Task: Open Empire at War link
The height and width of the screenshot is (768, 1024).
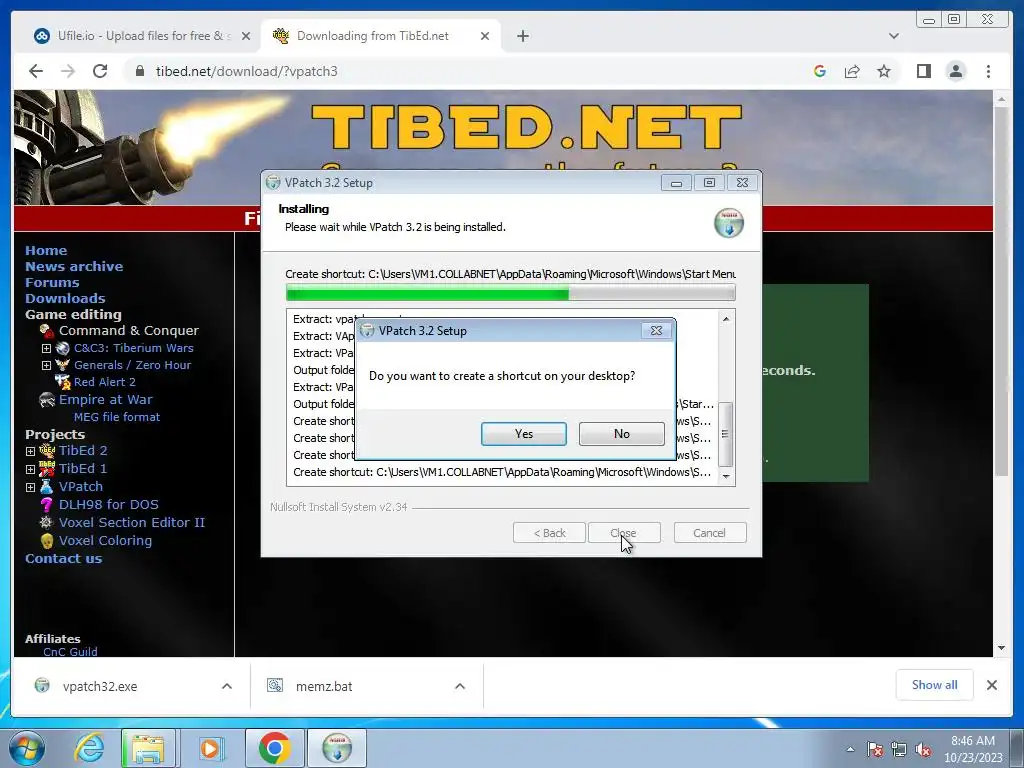Action: 105,400
